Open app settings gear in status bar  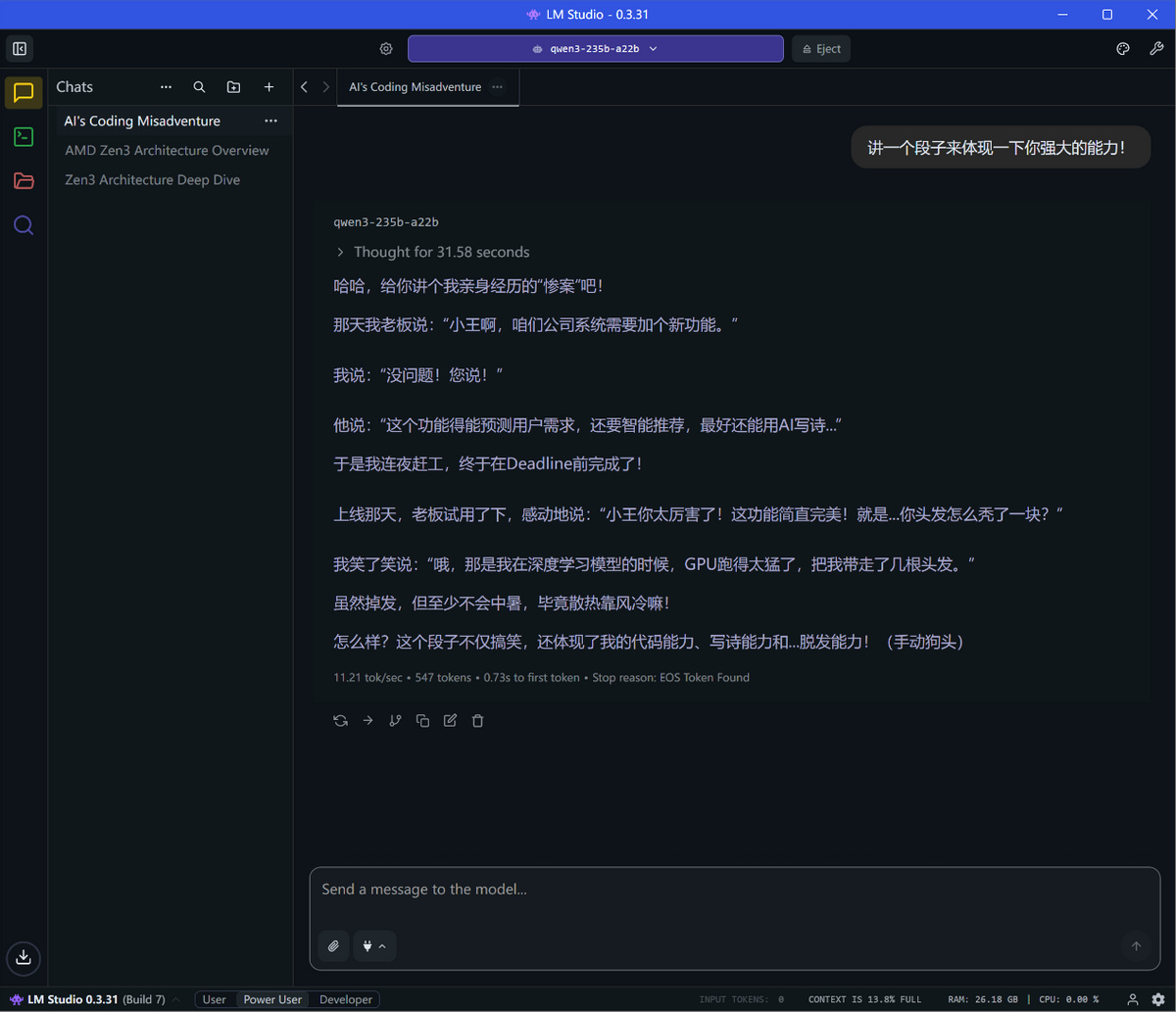coord(1158,999)
